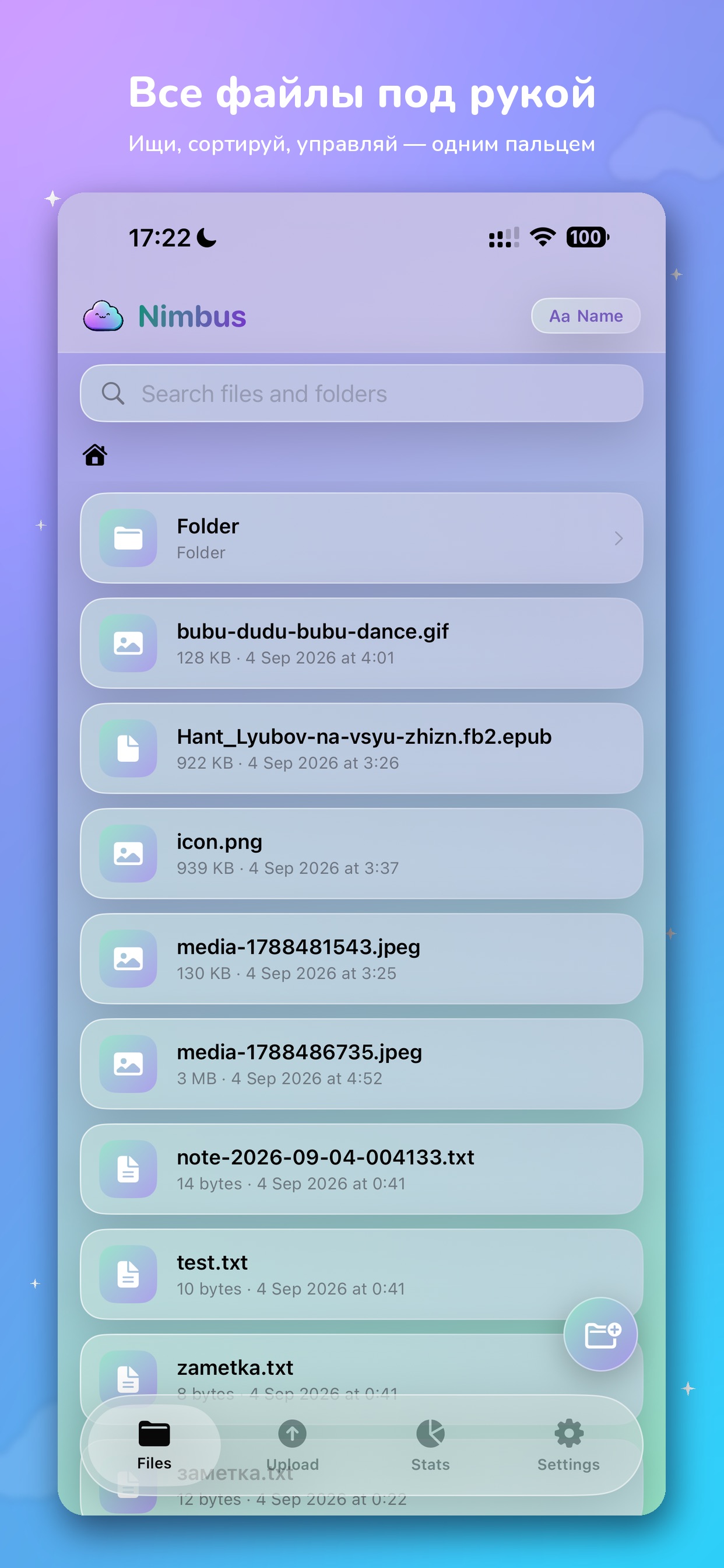Click the 128 KB · 4 Sep 2026 at 4:01 details
Screen dimensions: 724x1568
285,658
